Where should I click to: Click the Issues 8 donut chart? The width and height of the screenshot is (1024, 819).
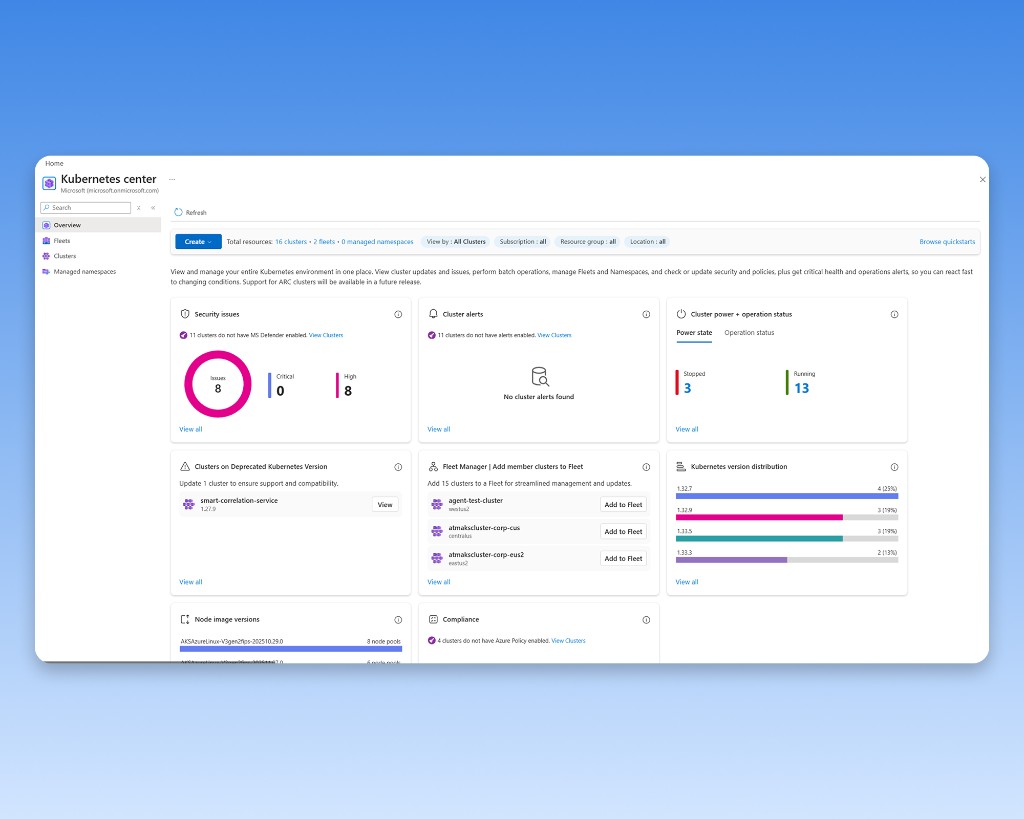coord(217,384)
